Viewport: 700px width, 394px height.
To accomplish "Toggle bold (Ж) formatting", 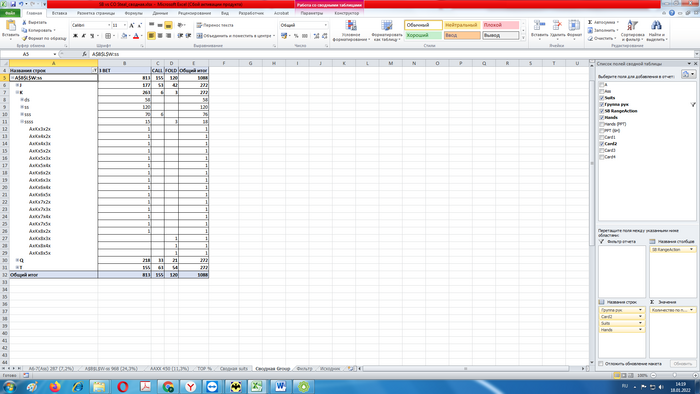I will pos(75,36).
